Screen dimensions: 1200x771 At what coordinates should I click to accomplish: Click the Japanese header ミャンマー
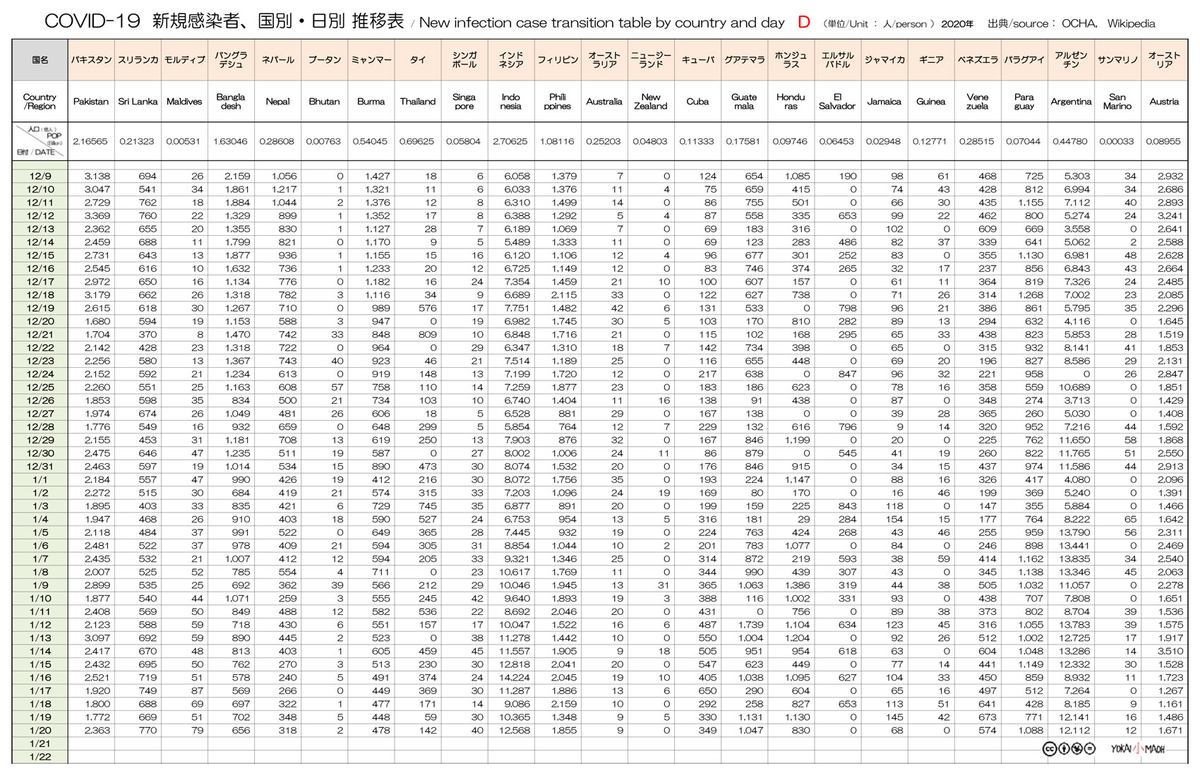[370, 61]
